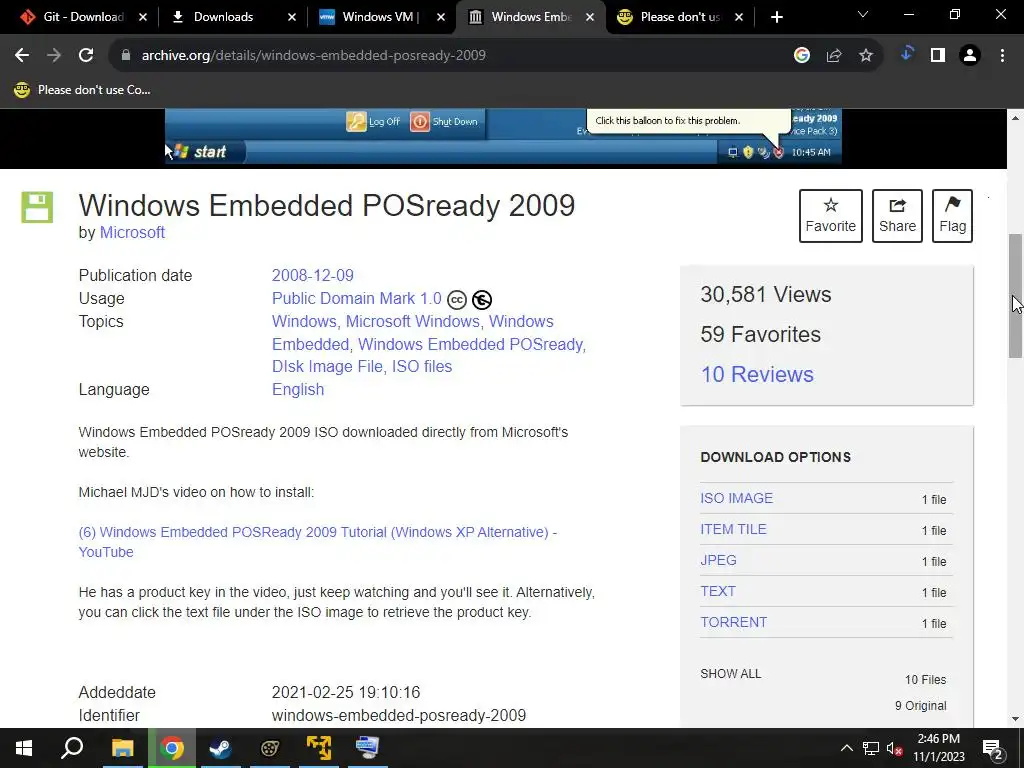Click the Creative Commons CC icon

(456, 300)
